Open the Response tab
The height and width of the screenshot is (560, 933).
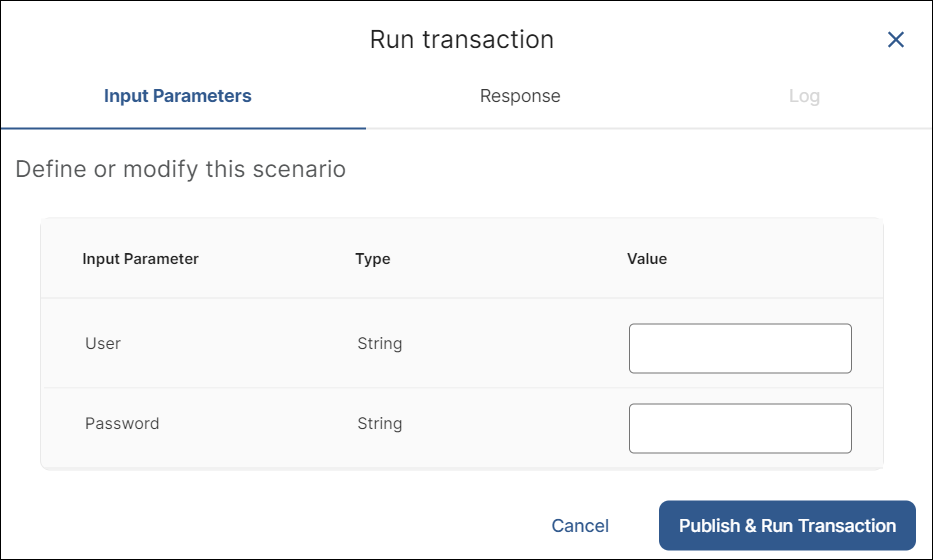tap(520, 96)
